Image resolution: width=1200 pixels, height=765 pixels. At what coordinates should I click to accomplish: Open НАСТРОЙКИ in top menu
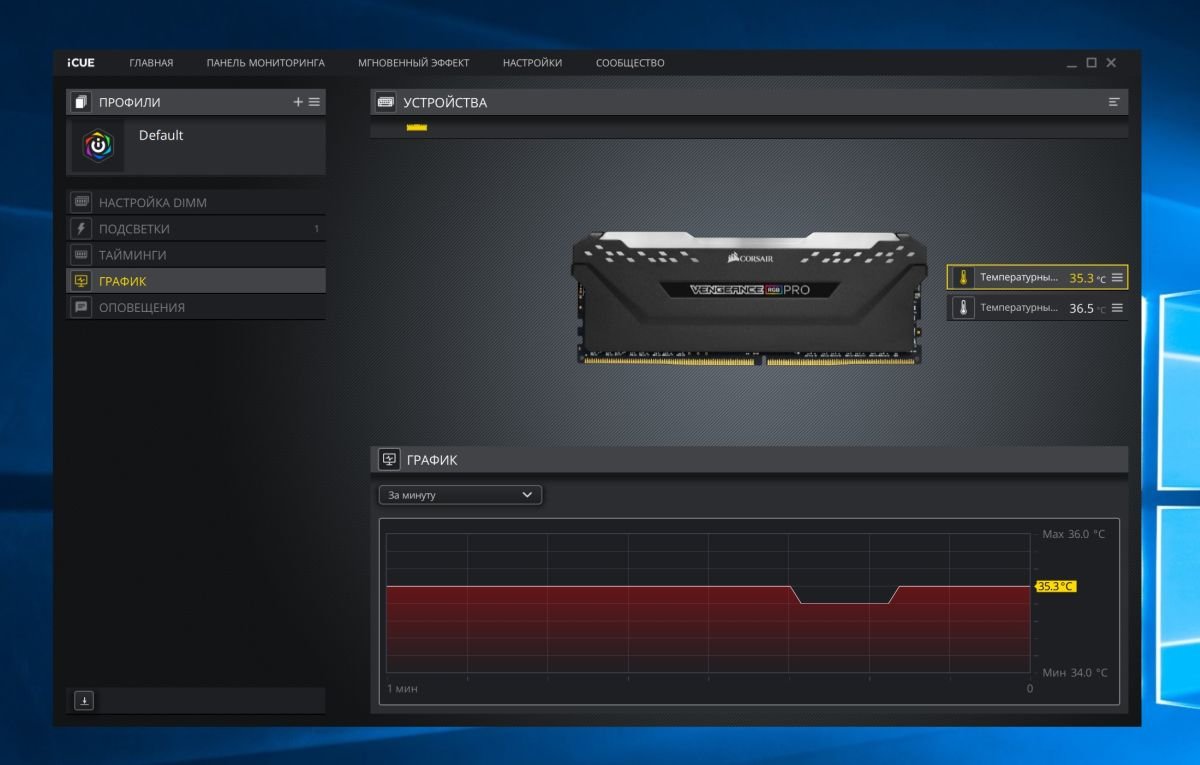point(532,63)
